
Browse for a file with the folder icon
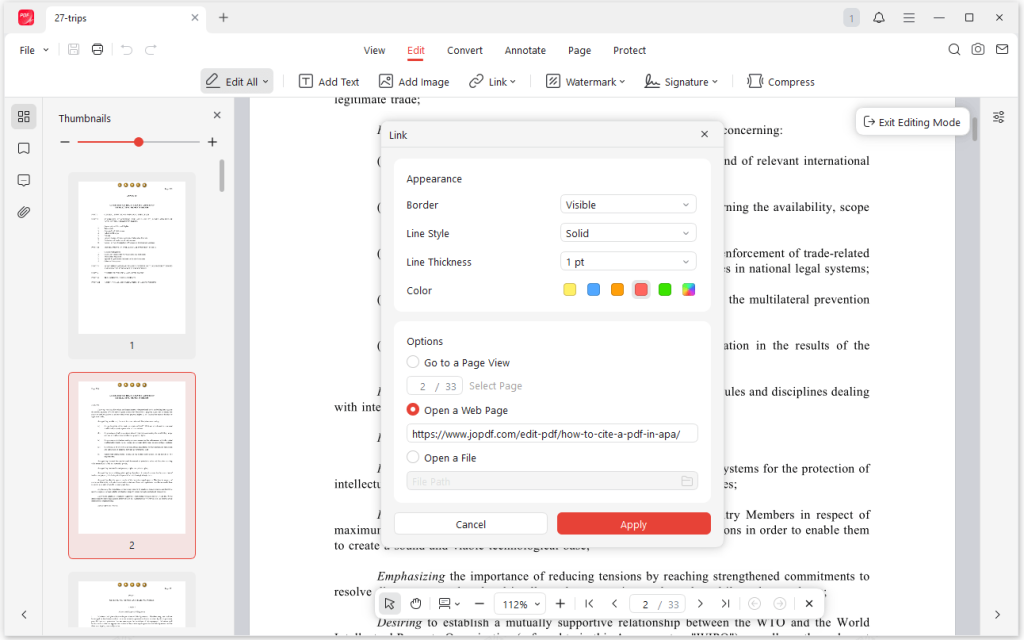687,481
